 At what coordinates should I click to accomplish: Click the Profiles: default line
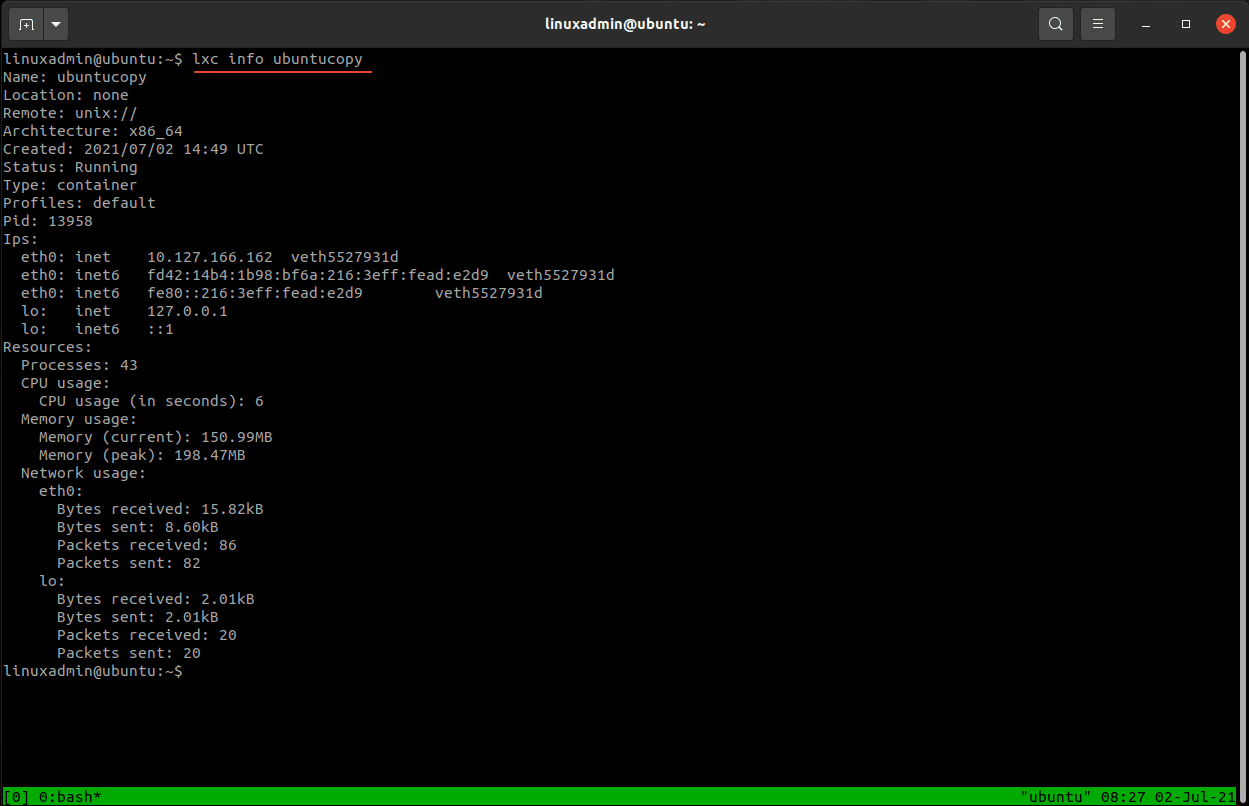(x=79, y=203)
